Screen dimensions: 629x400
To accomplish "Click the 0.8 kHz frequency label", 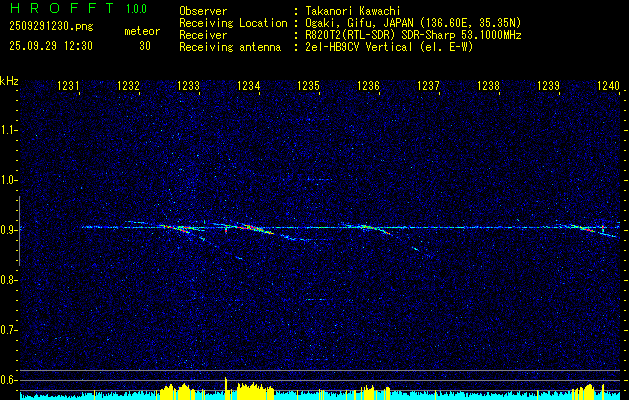I will tap(8, 280).
